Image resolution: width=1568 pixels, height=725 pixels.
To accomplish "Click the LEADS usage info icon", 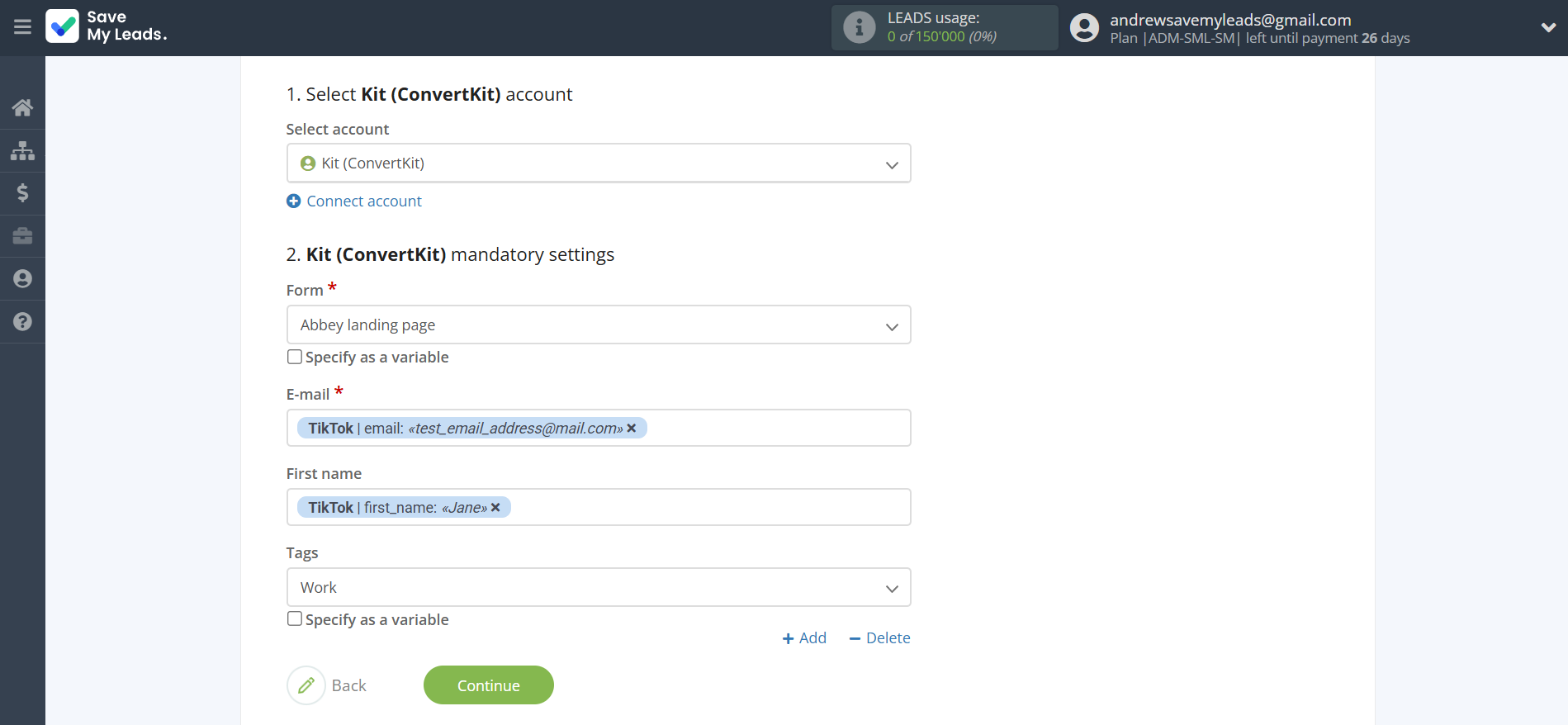I will click(x=859, y=27).
